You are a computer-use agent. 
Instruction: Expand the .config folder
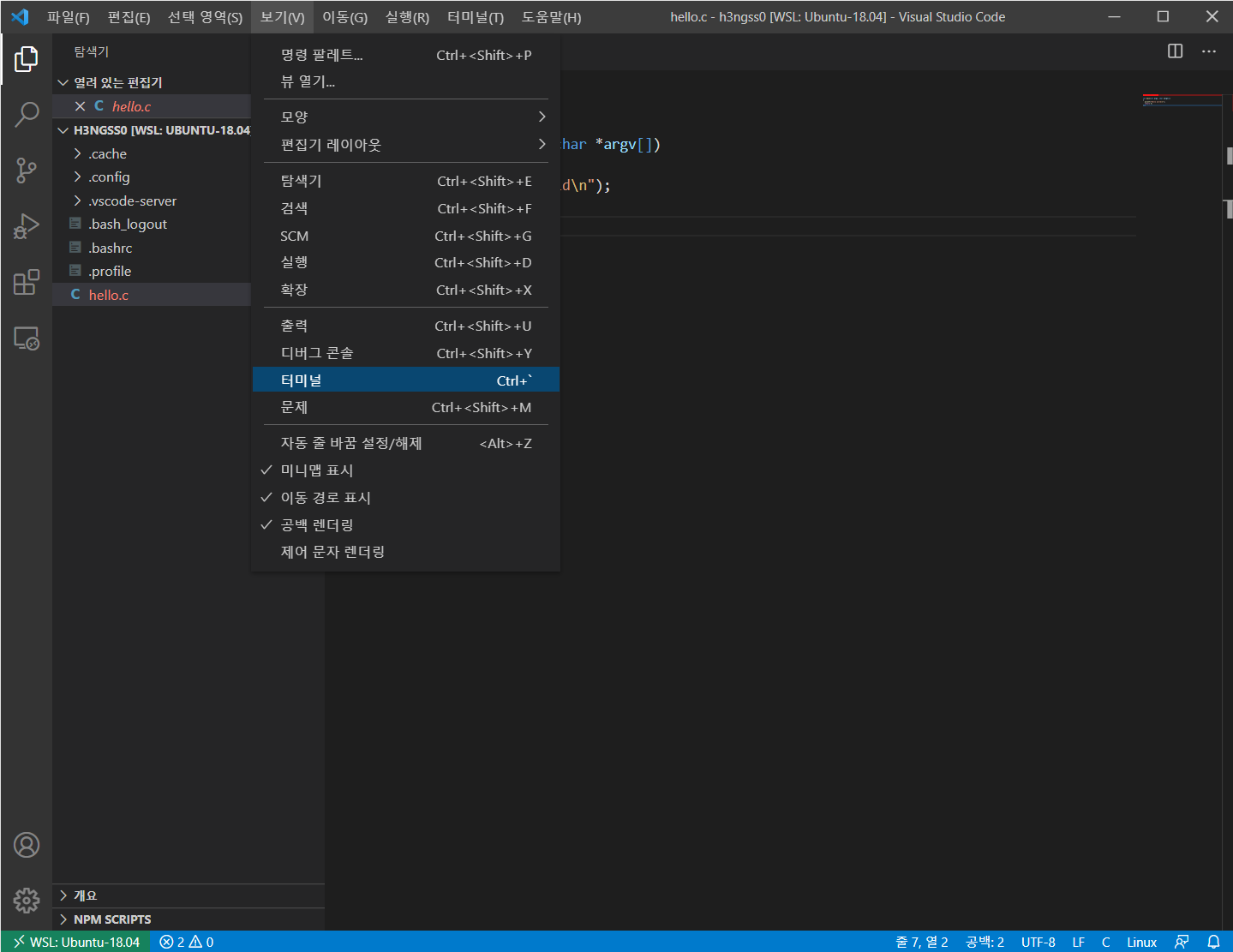(152, 177)
